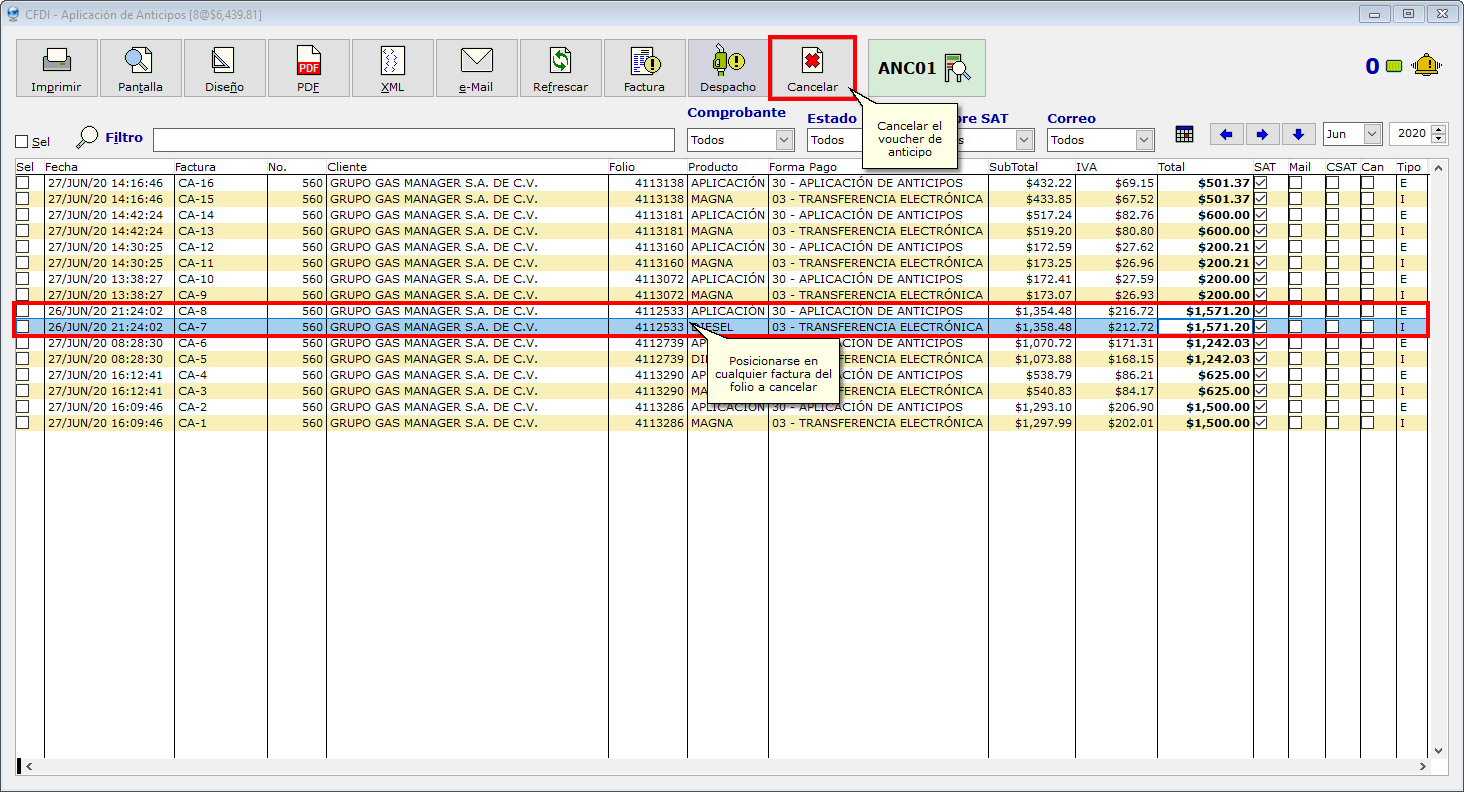Open the Jun month dropdown
1464x792 pixels.
[1371, 134]
